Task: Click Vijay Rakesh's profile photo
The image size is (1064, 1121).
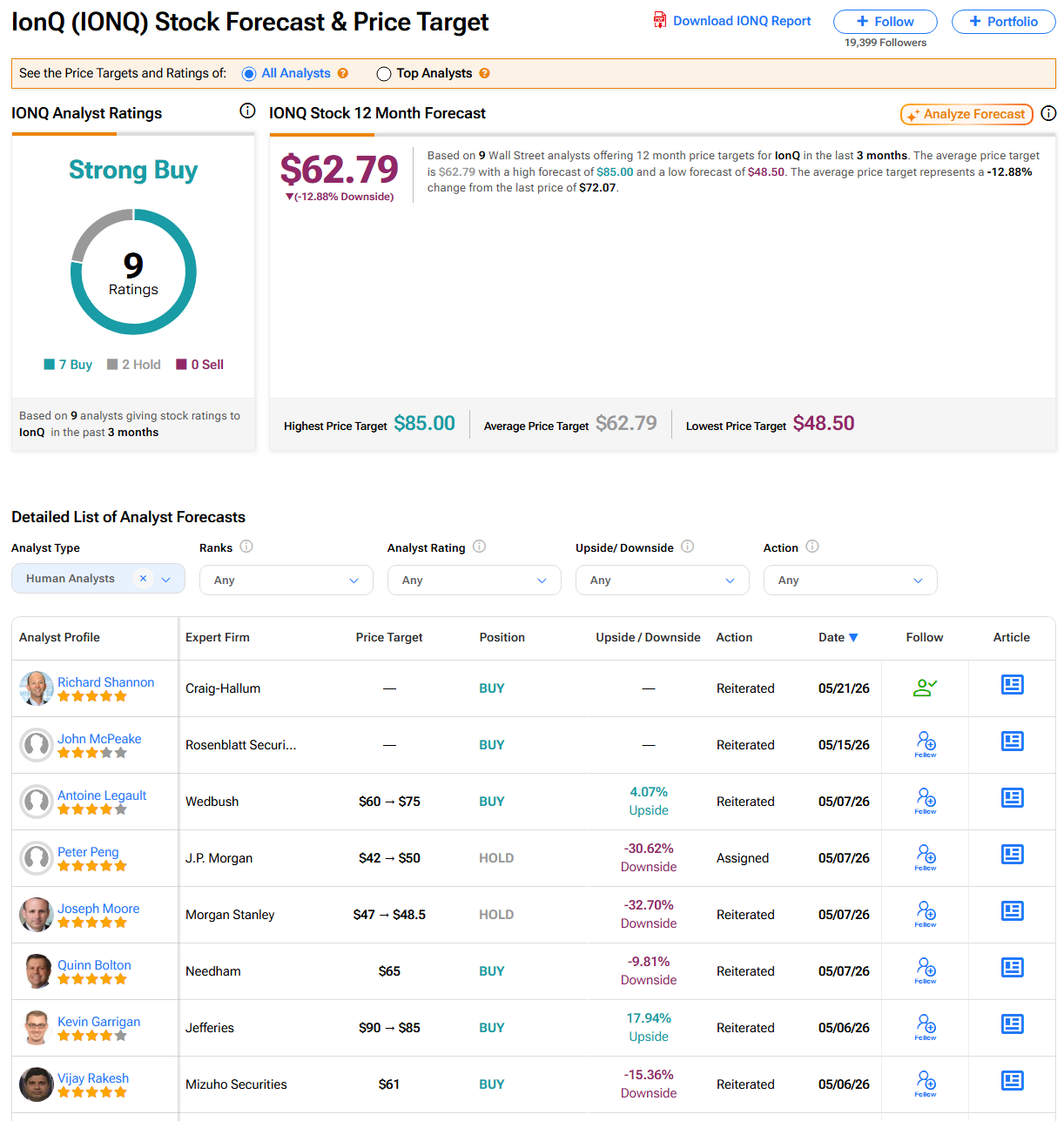Action: (x=37, y=1084)
